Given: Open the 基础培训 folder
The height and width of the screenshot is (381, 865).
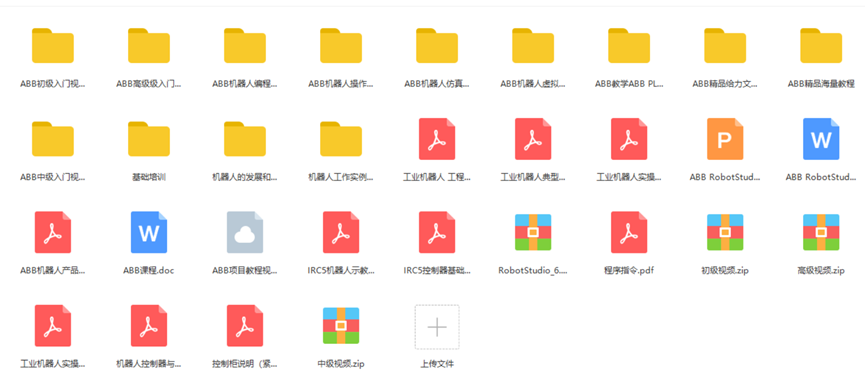Looking at the screenshot, I should [149, 139].
